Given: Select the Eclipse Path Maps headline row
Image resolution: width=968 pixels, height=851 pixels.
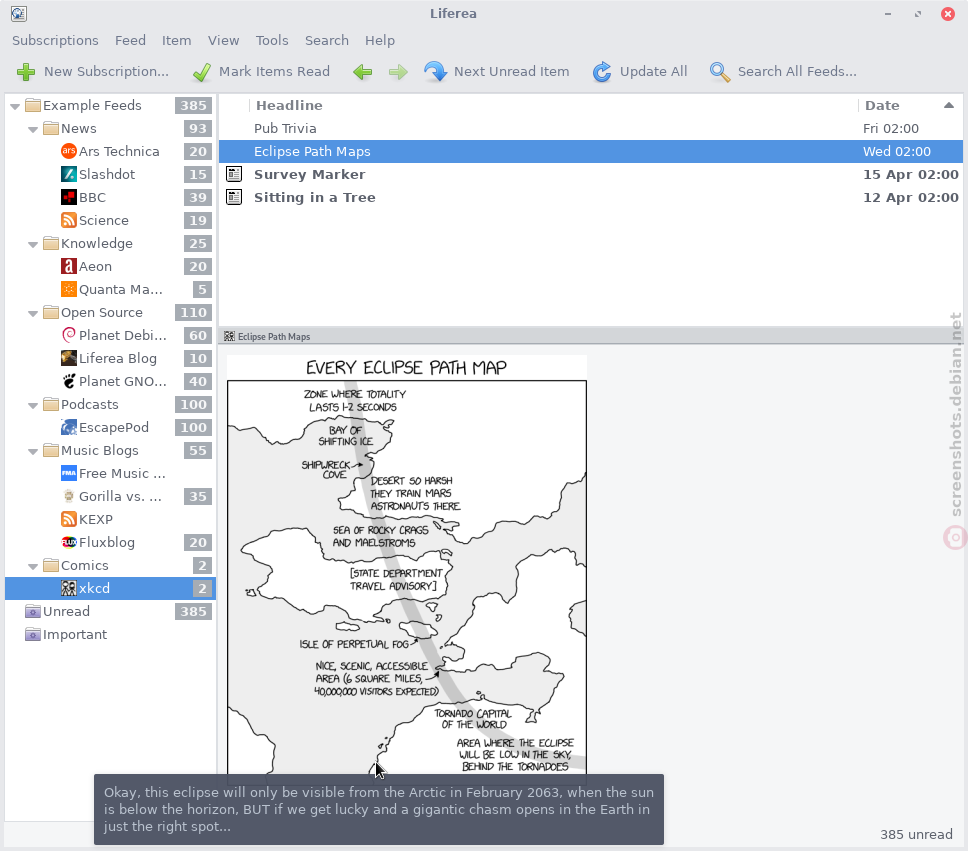Looking at the screenshot, I should 591,151.
